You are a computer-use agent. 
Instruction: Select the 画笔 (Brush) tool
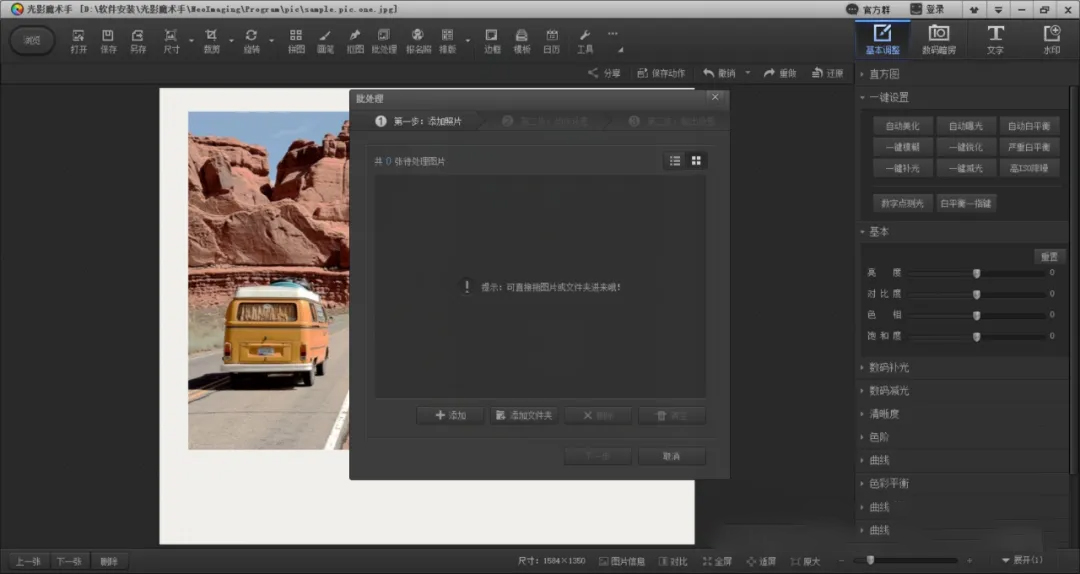[x=325, y=41]
